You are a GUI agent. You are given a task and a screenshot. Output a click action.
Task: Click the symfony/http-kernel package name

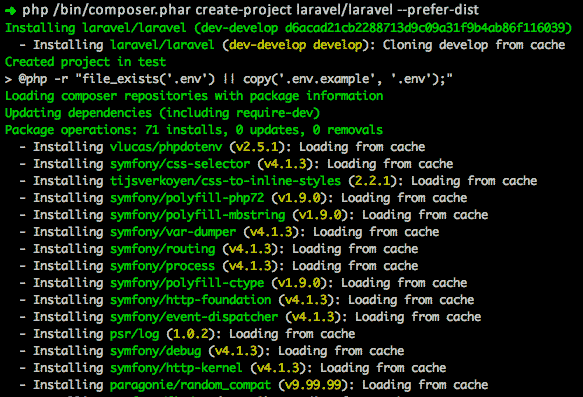(177, 368)
